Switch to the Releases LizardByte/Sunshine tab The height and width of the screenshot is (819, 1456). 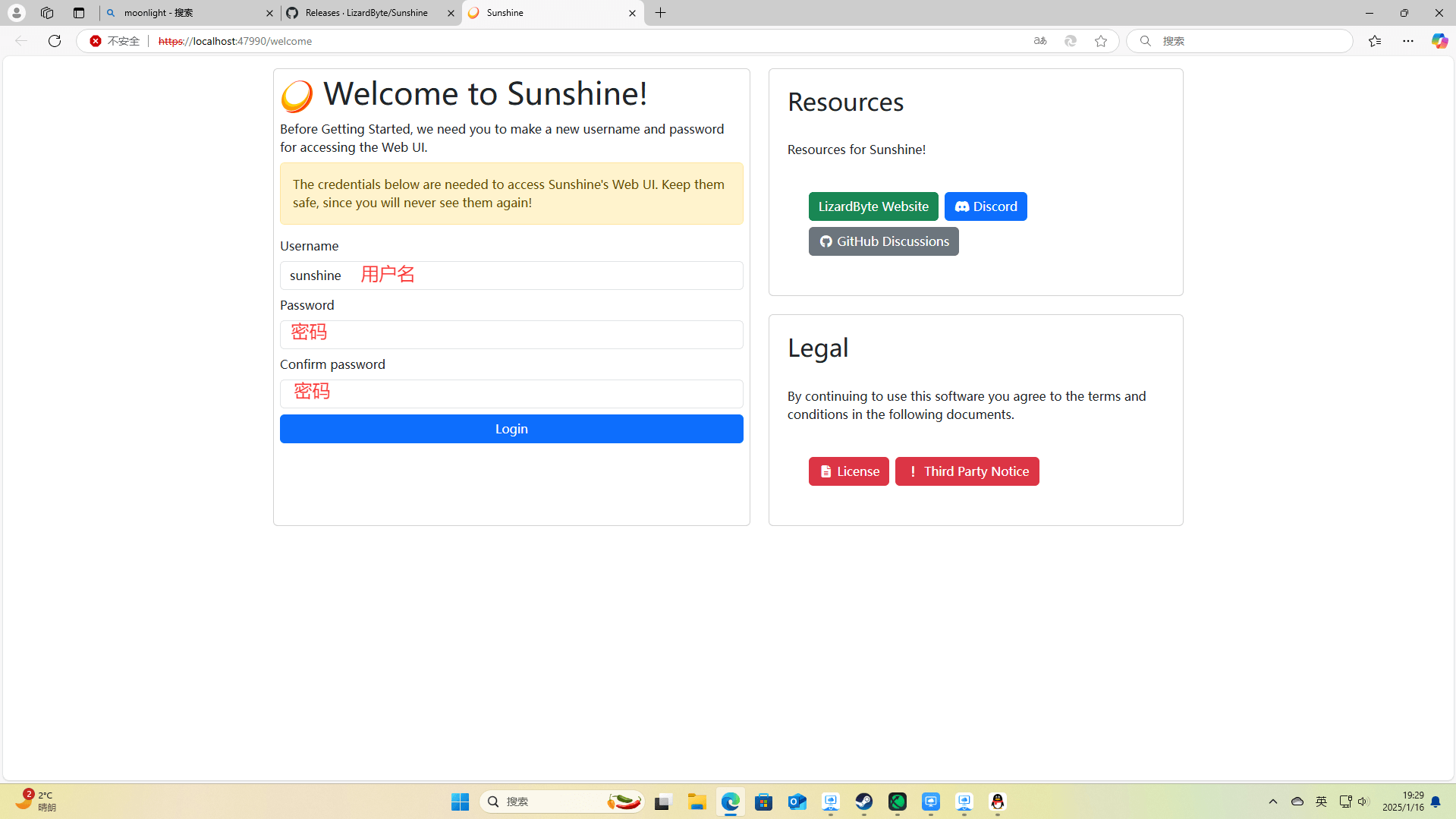point(371,13)
